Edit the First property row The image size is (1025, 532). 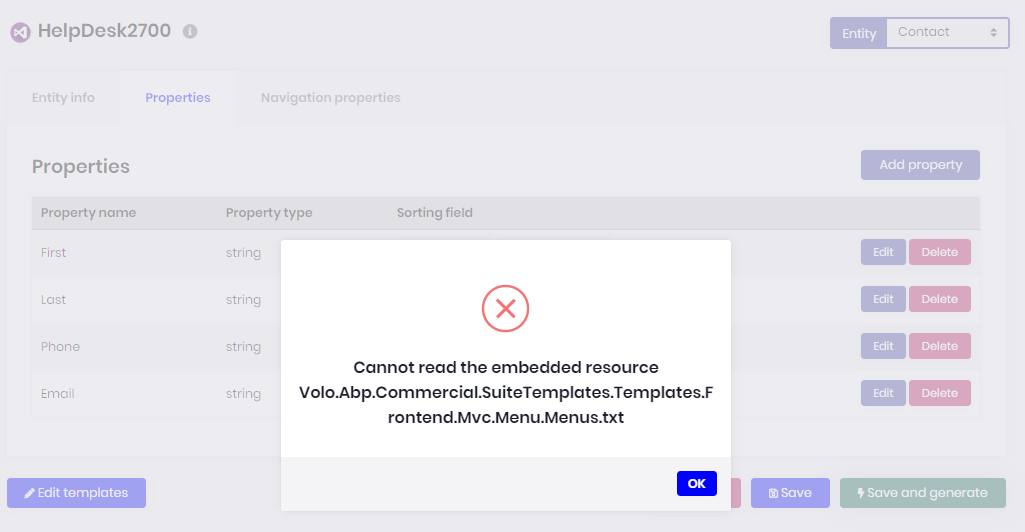tap(883, 252)
